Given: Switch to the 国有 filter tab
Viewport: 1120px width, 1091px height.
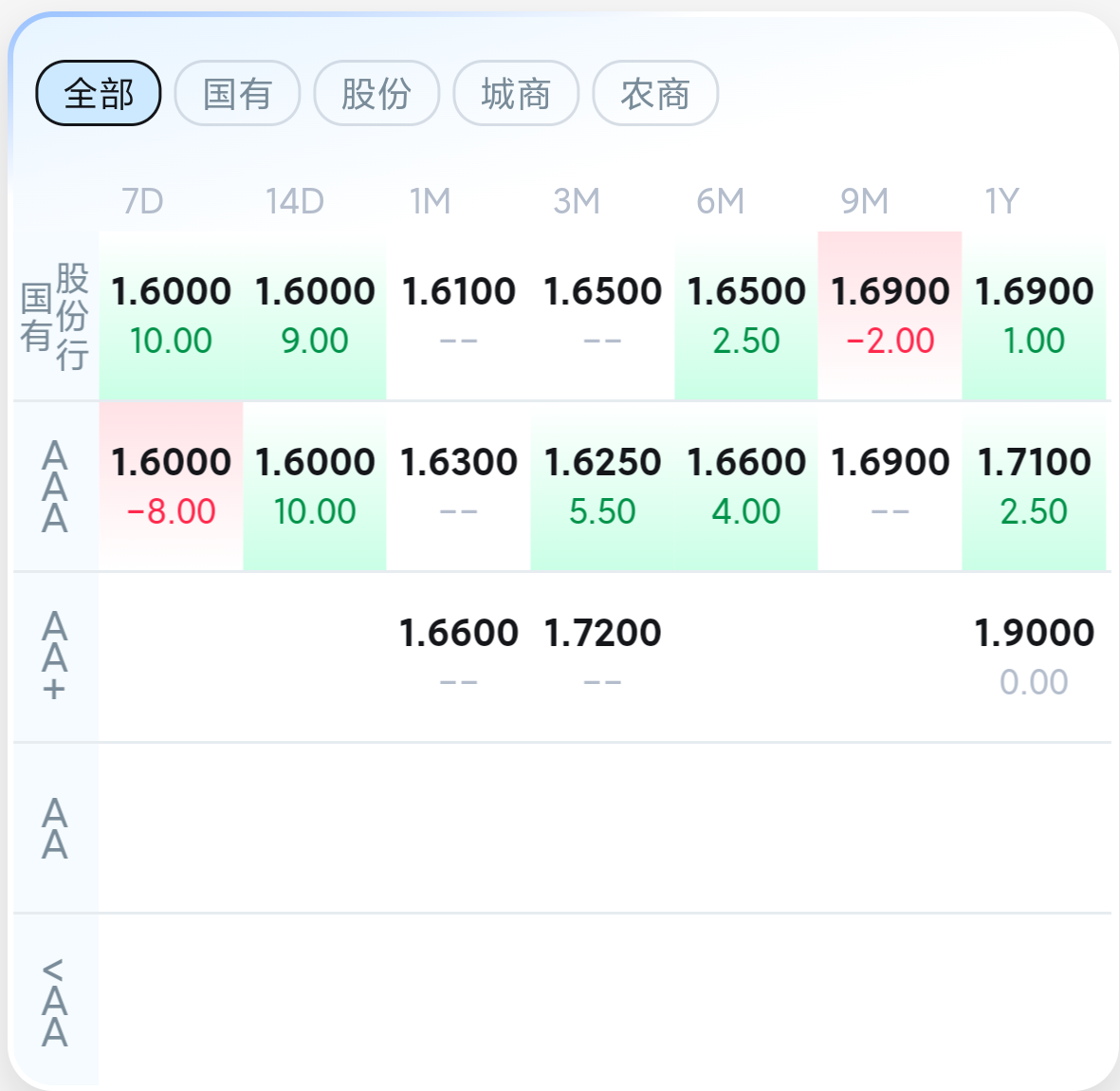Looking at the screenshot, I should 237,93.
